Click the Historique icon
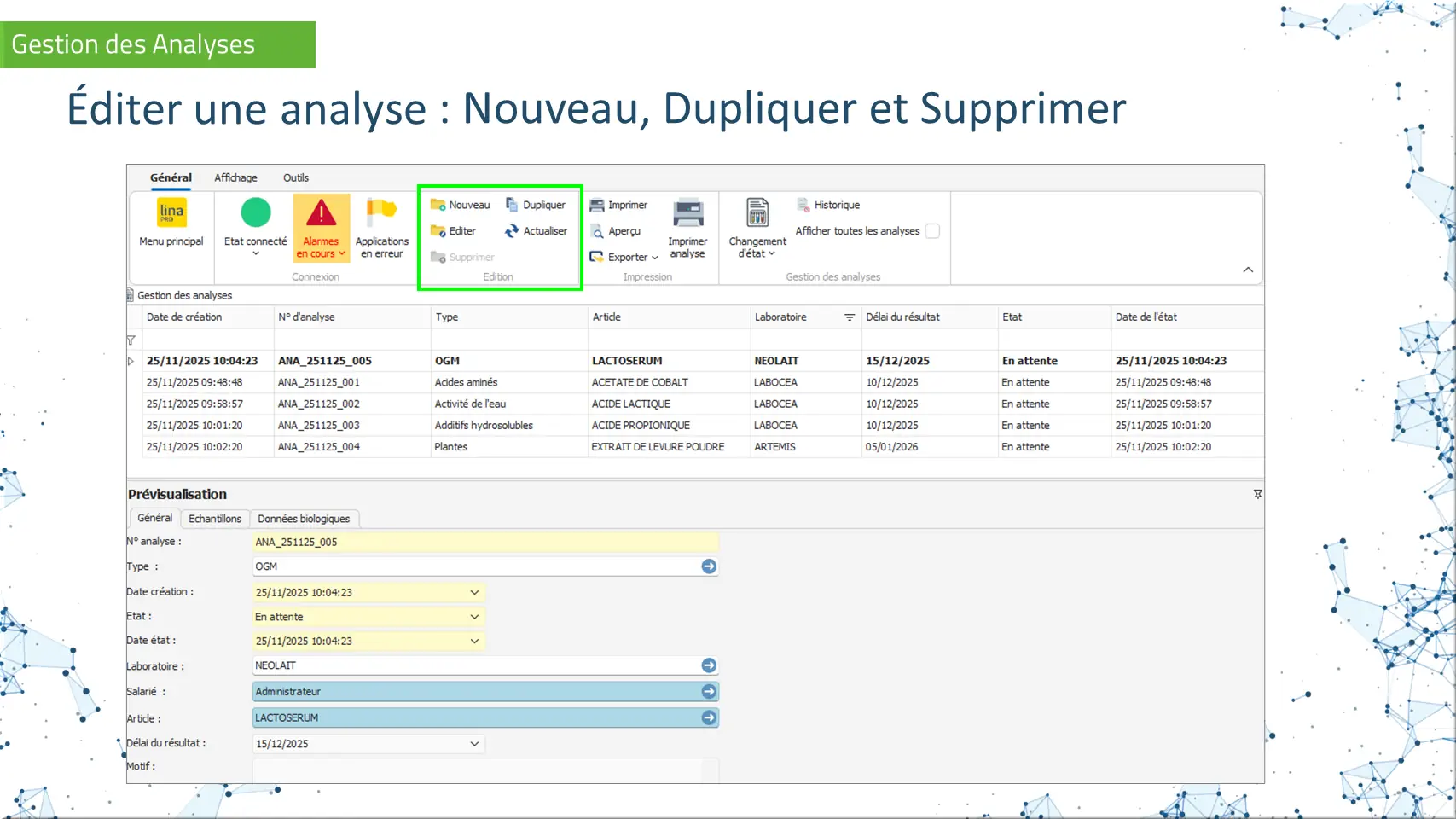Viewport: 1456px width, 819px height. [803, 205]
